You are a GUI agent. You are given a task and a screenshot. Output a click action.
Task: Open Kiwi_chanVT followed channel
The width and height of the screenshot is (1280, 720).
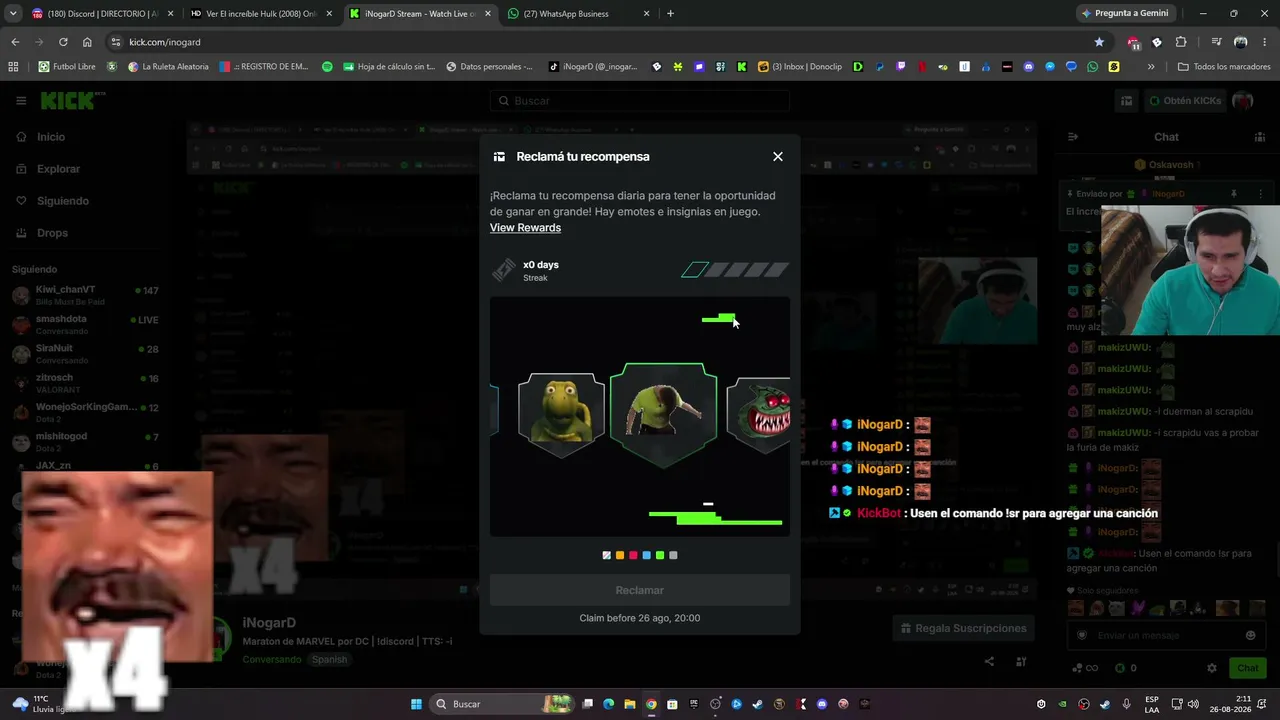tap(87, 295)
